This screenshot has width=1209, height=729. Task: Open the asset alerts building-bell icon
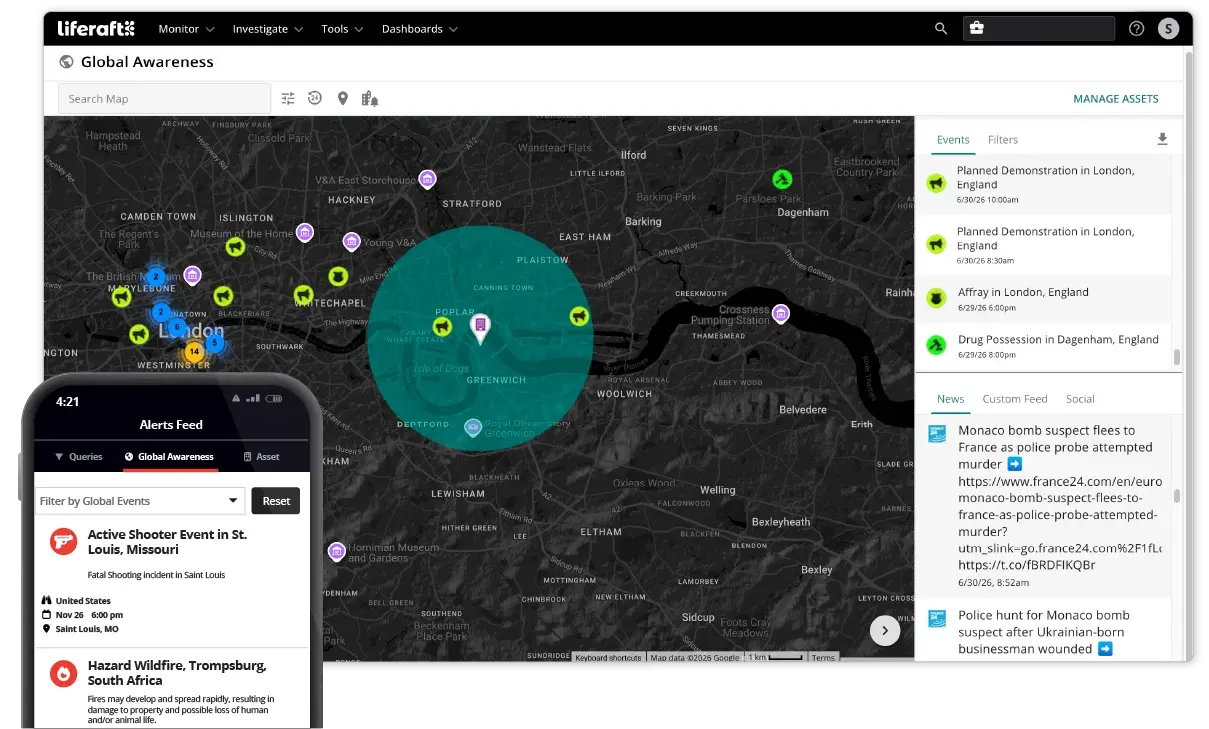click(x=370, y=98)
